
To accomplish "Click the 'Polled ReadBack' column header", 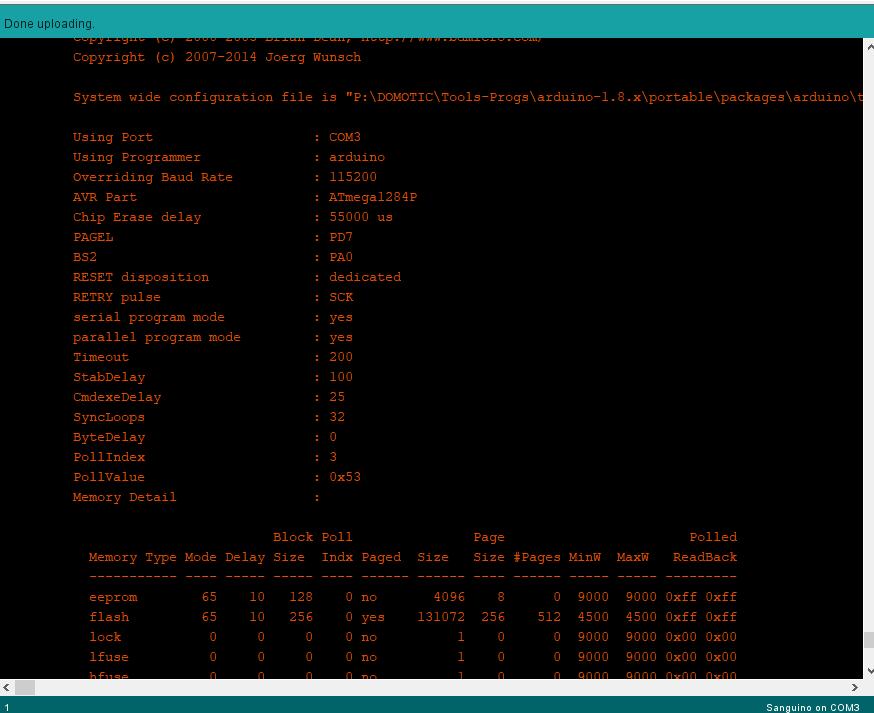I will [x=705, y=547].
